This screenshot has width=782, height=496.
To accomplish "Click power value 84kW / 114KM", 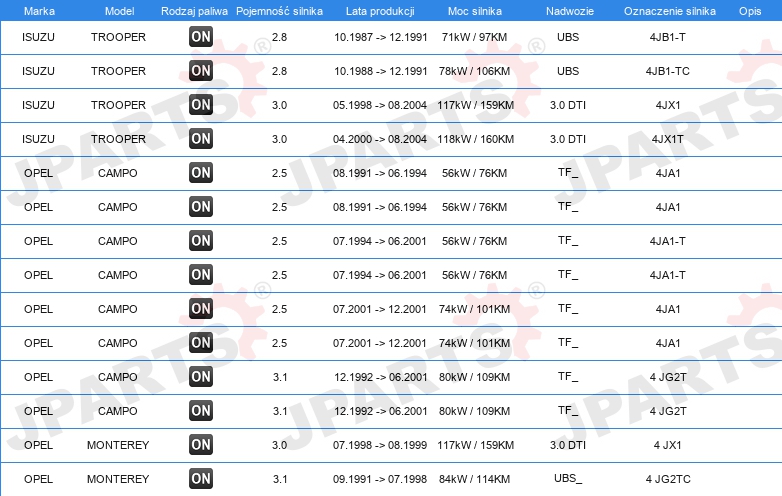I will pyautogui.click(x=474, y=479).
